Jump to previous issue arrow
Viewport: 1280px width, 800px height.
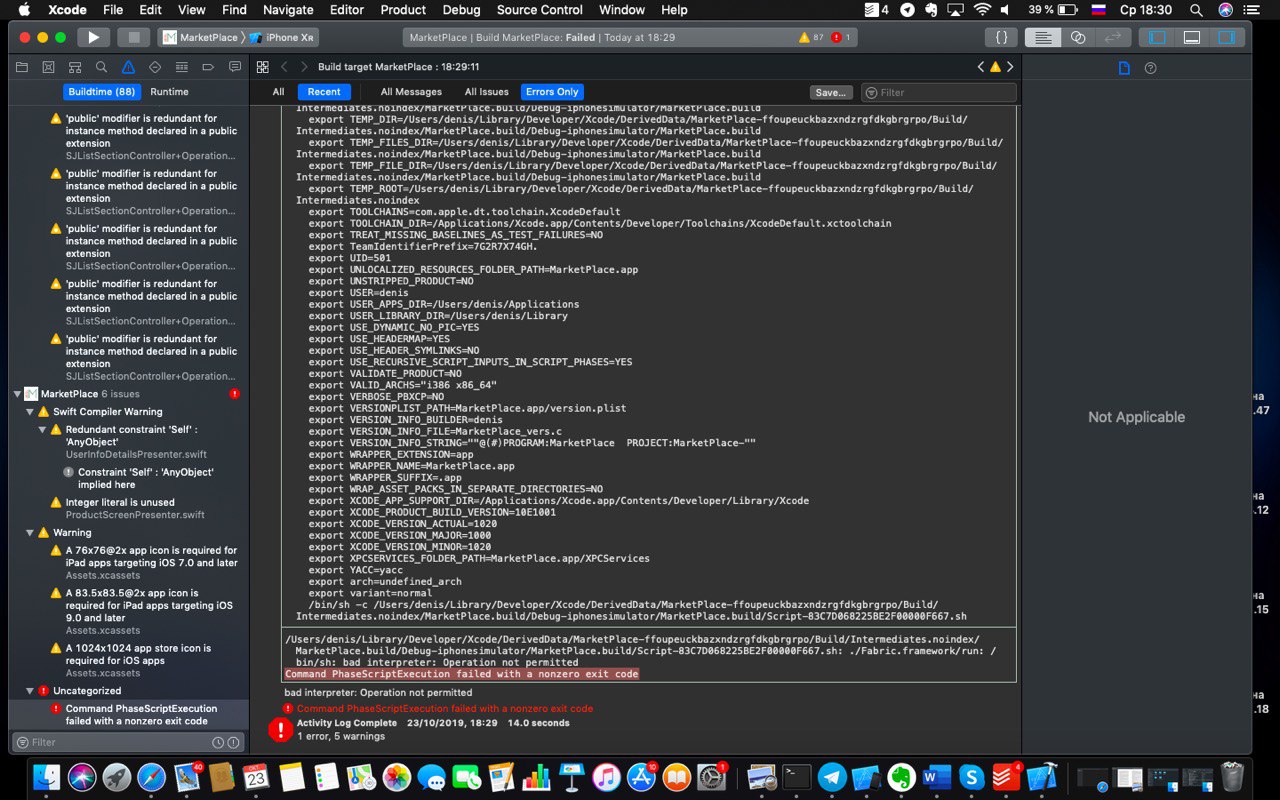[981, 67]
